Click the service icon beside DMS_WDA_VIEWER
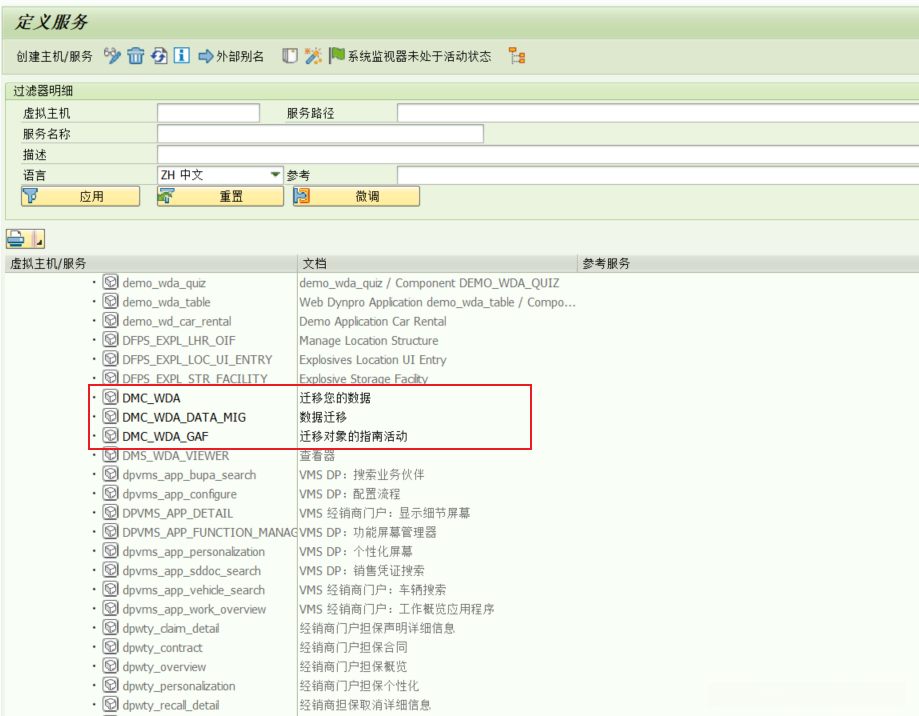 (x=110, y=455)
